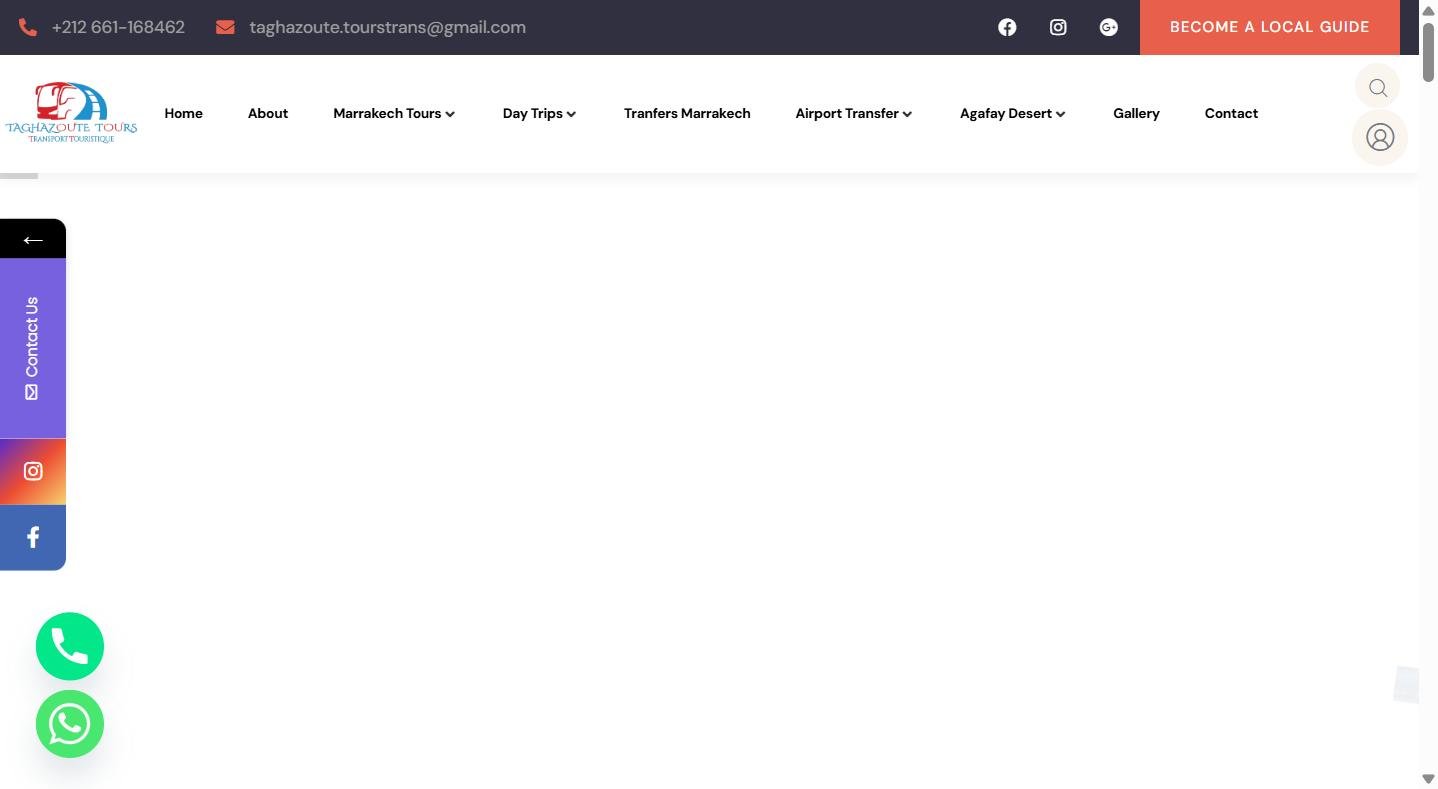
Task: Open the Facebook blue sidebar tile
Action: [x=33, y=537]
